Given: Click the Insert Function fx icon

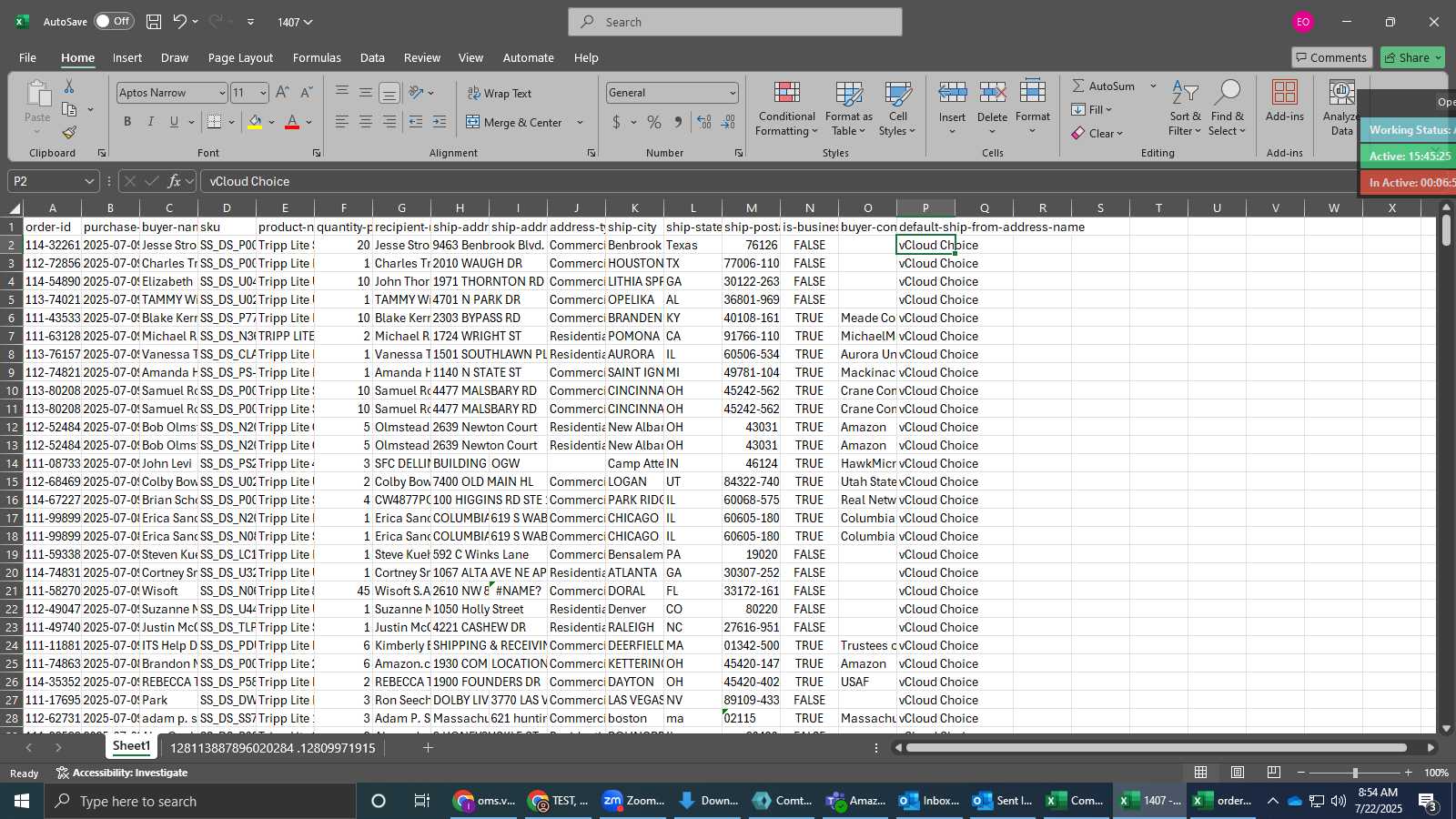Looking at the screenshot, I should click(x=174, y=181).
